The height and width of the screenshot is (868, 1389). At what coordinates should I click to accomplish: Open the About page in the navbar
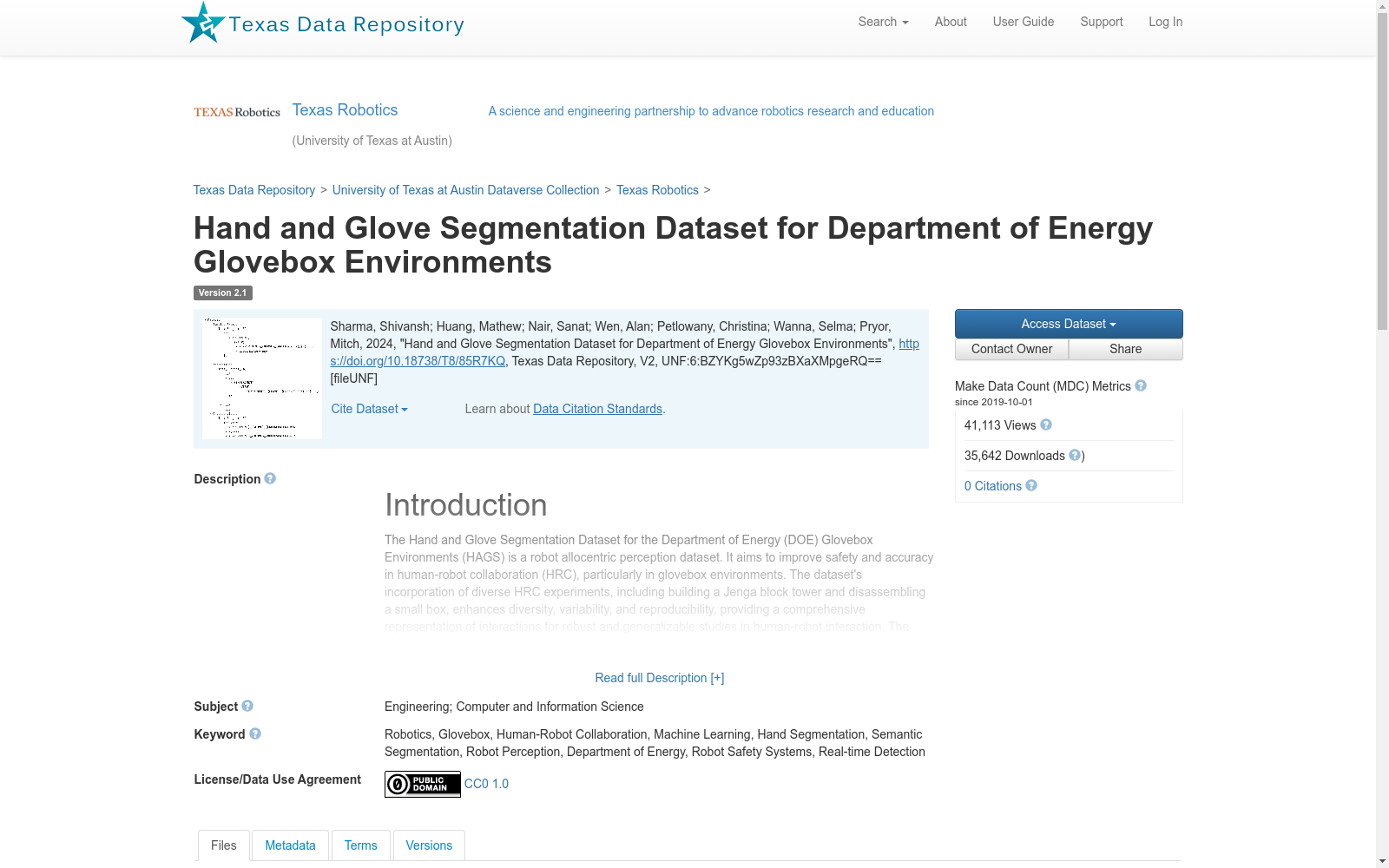pos(951,22)
